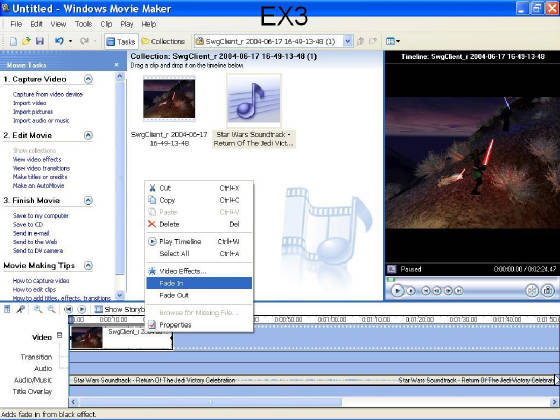Click Import pictures link

coord(33,112)
